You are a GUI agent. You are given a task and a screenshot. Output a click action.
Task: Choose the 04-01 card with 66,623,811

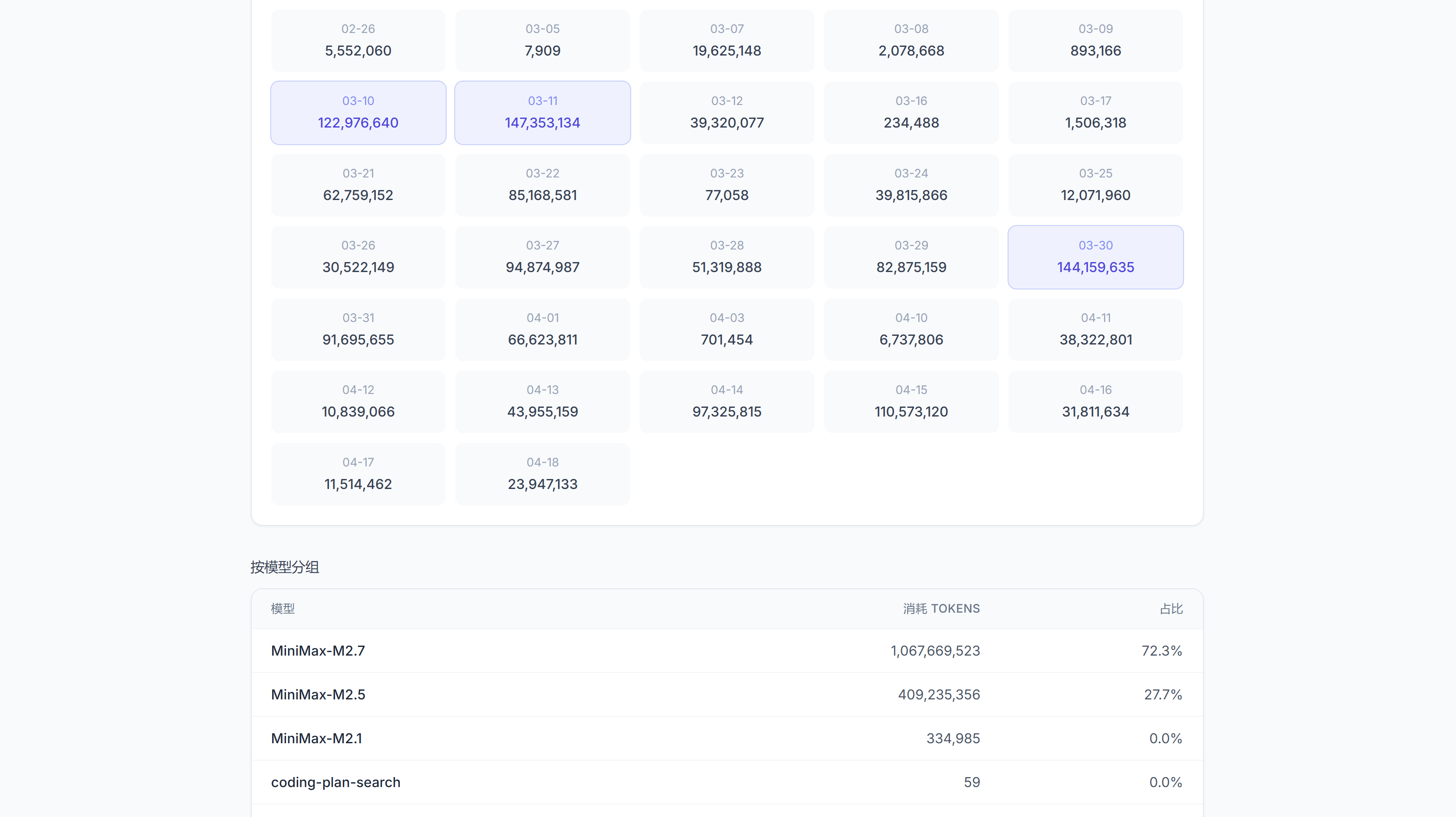(542, 329)
